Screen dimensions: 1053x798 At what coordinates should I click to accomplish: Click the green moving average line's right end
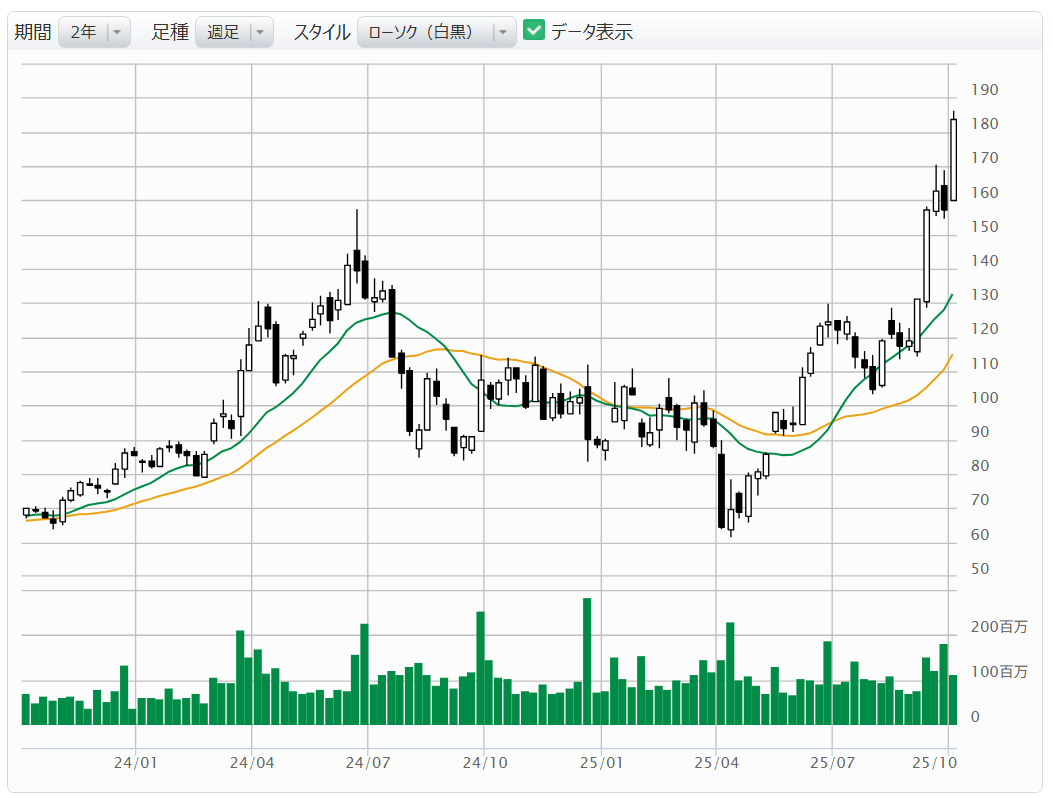(x=951, y=296)
